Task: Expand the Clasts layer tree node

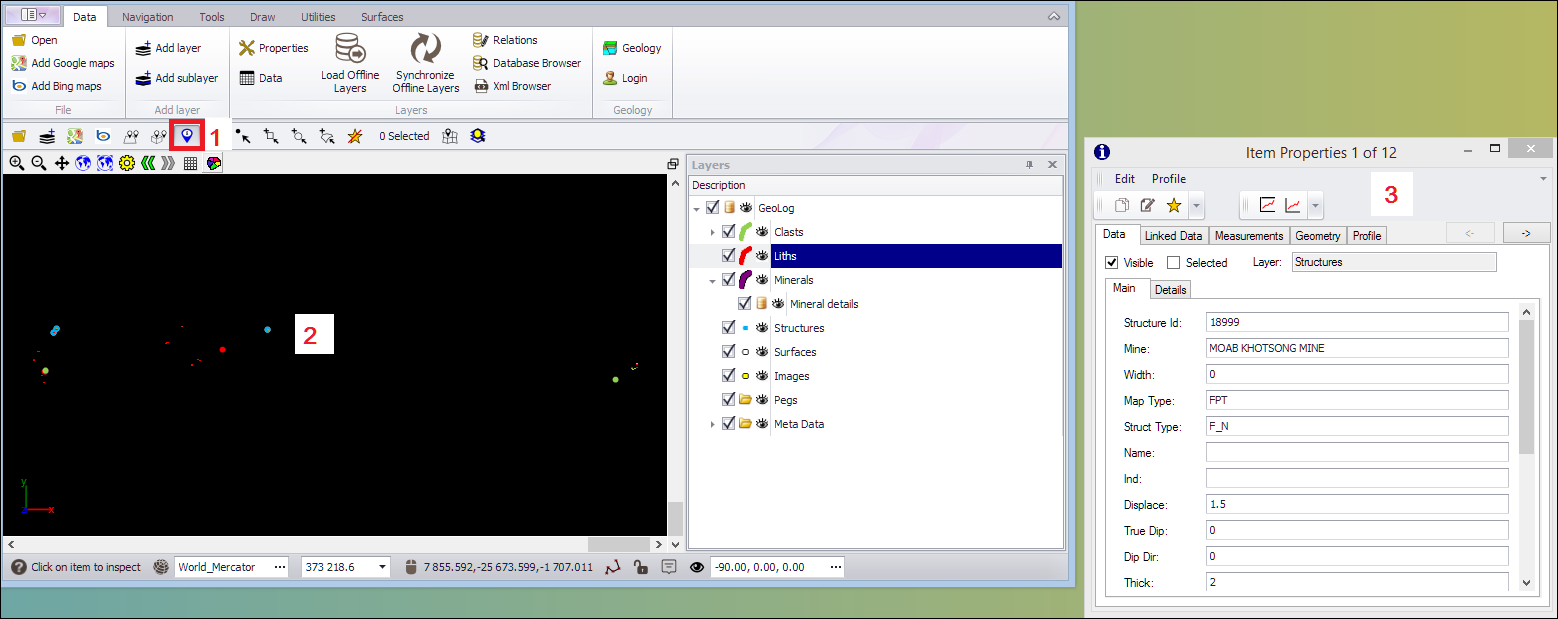Action: (712, 232)
